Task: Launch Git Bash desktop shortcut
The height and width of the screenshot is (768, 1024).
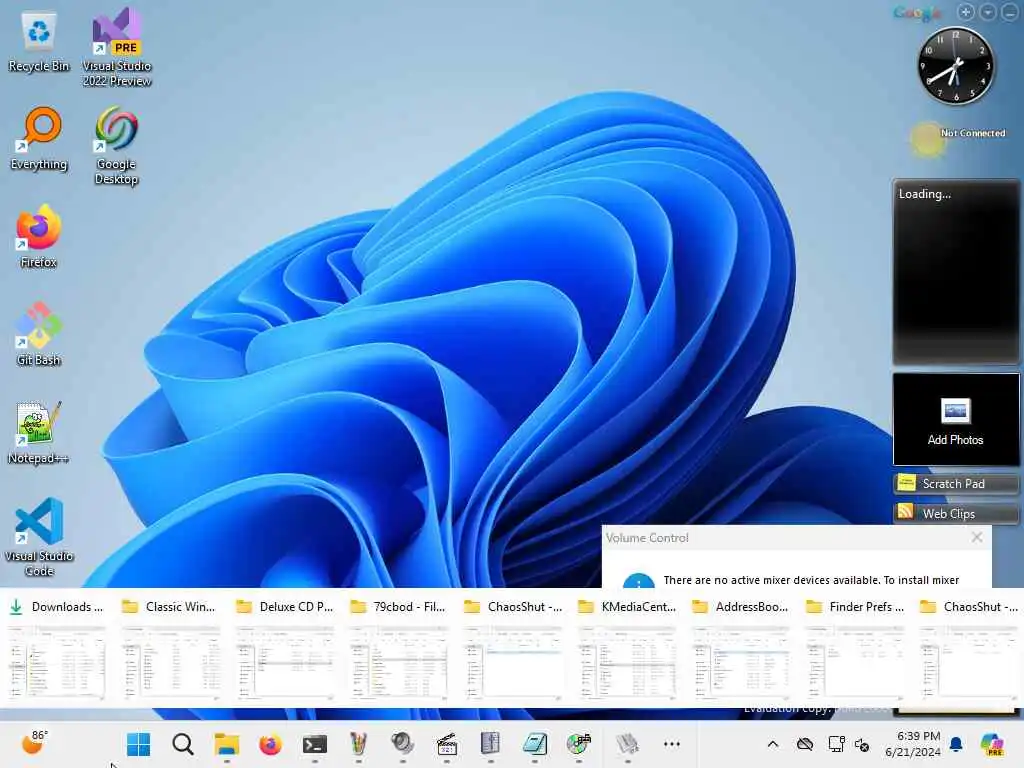Action: pyautogui.click(x=39, y=334)
